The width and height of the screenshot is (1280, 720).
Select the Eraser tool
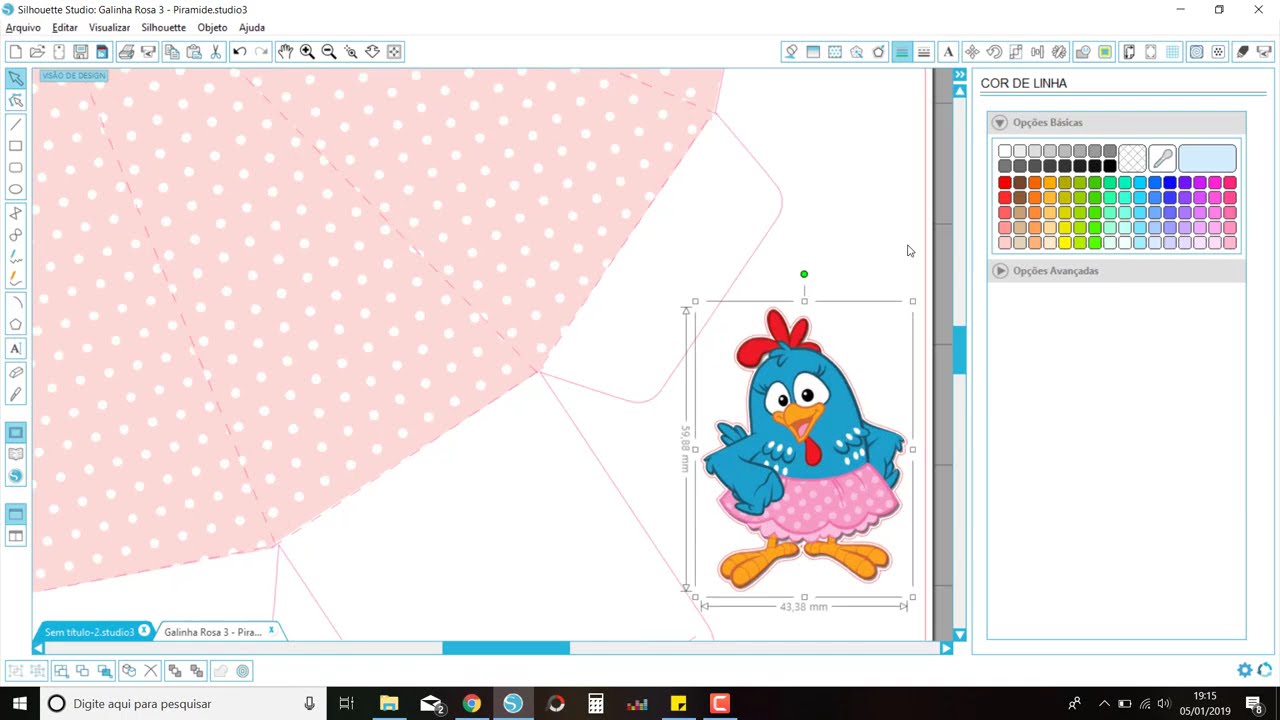(15, 372)
